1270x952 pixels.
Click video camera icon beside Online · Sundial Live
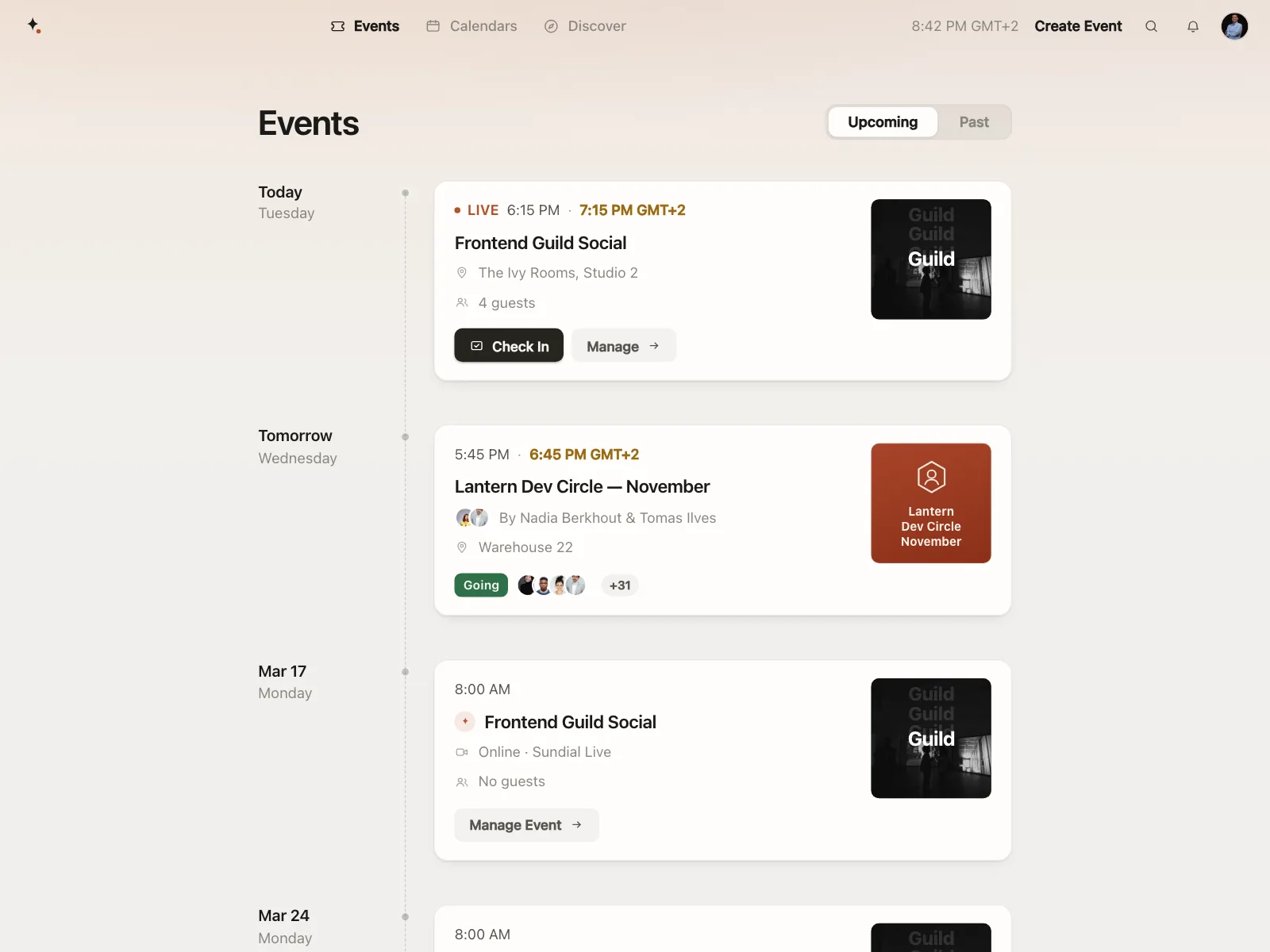[x=462, y=752]
